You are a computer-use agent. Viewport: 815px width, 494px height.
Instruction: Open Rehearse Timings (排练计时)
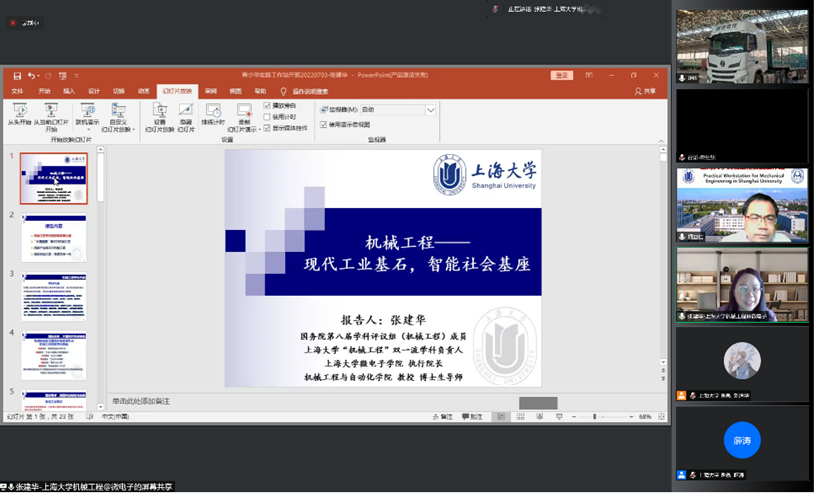(214, 112)
